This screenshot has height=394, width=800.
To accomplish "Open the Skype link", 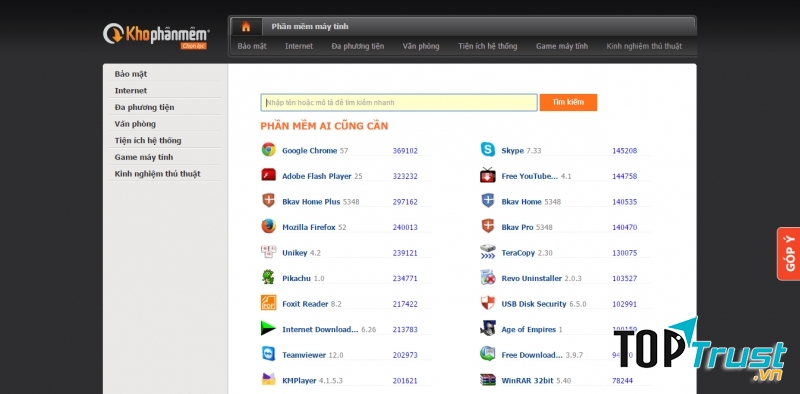I will point(512,151).
